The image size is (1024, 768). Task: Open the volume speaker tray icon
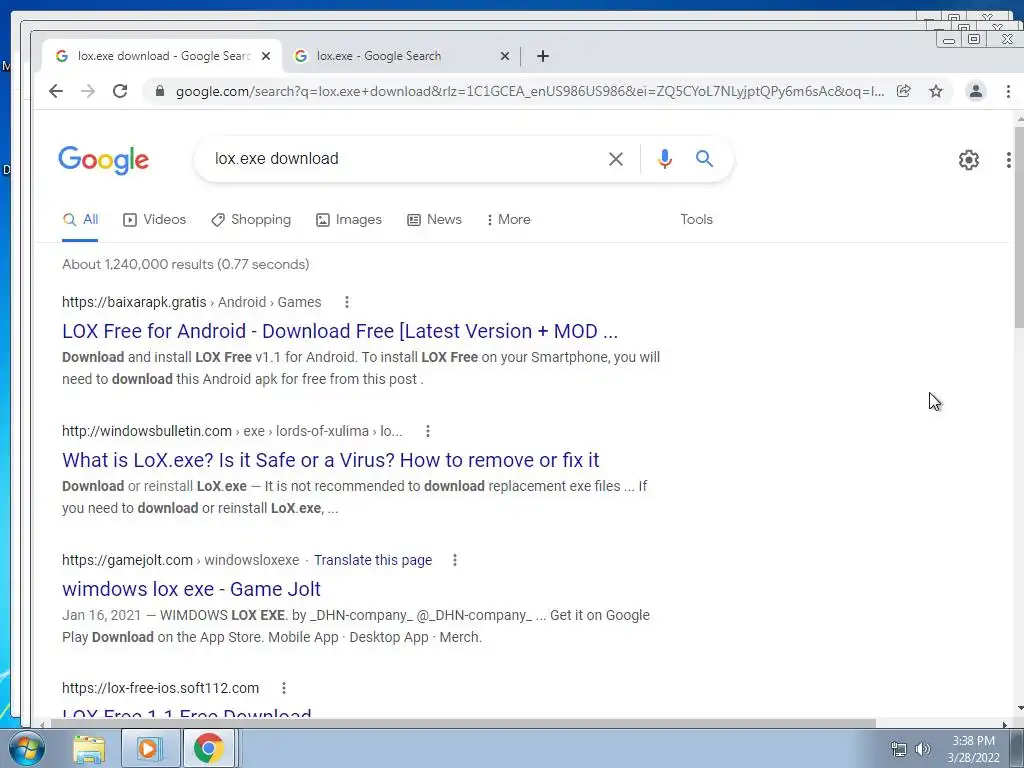click(922, 750)
